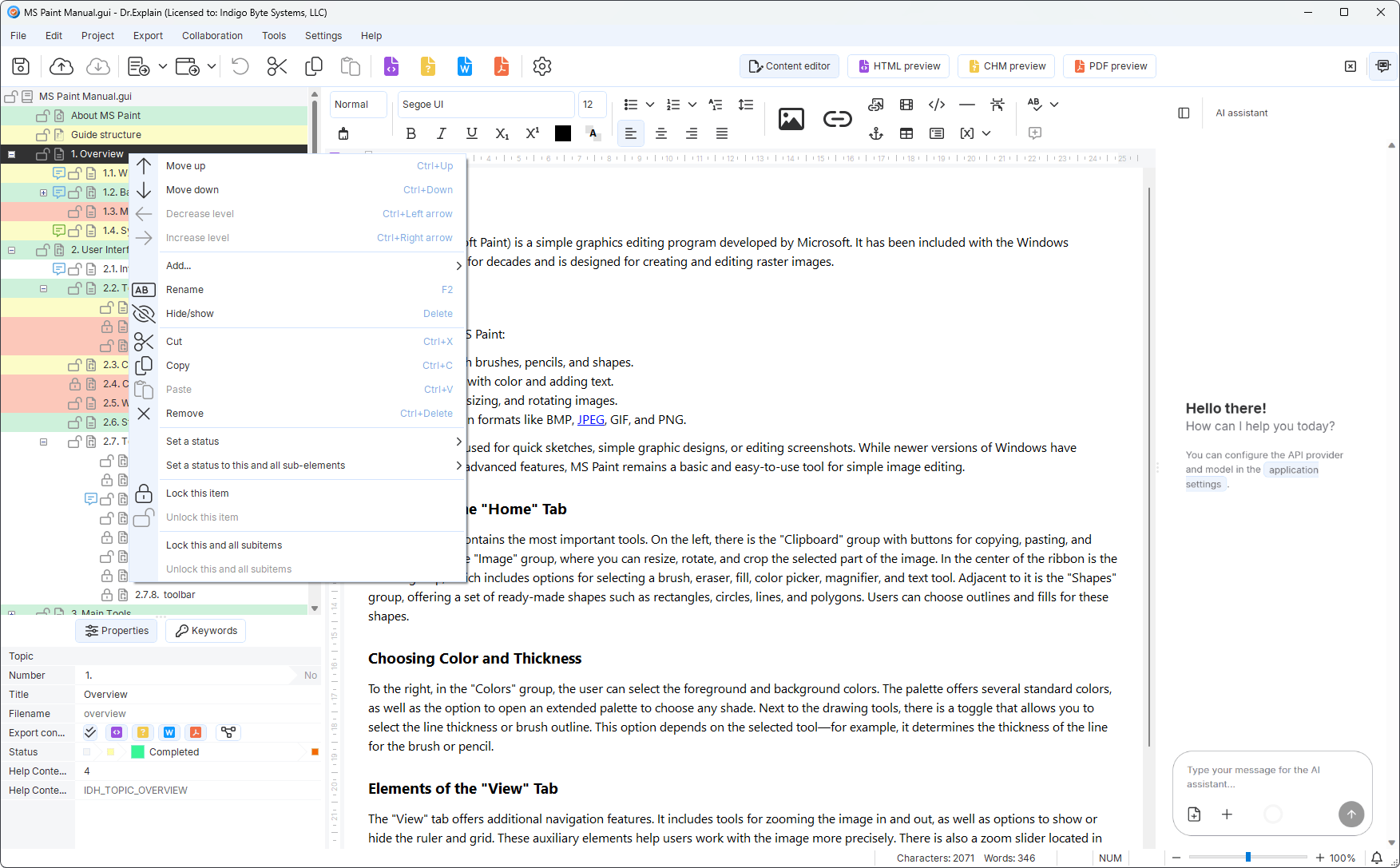Image resolution: width=1400 pixels, height=868 pixels.
Task: Open the Collaboration menu
Action: [212, 36]
